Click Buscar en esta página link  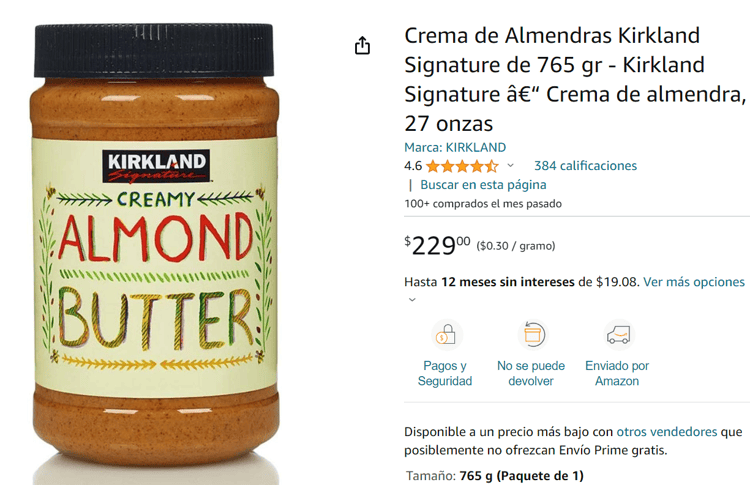pos(483,185)
